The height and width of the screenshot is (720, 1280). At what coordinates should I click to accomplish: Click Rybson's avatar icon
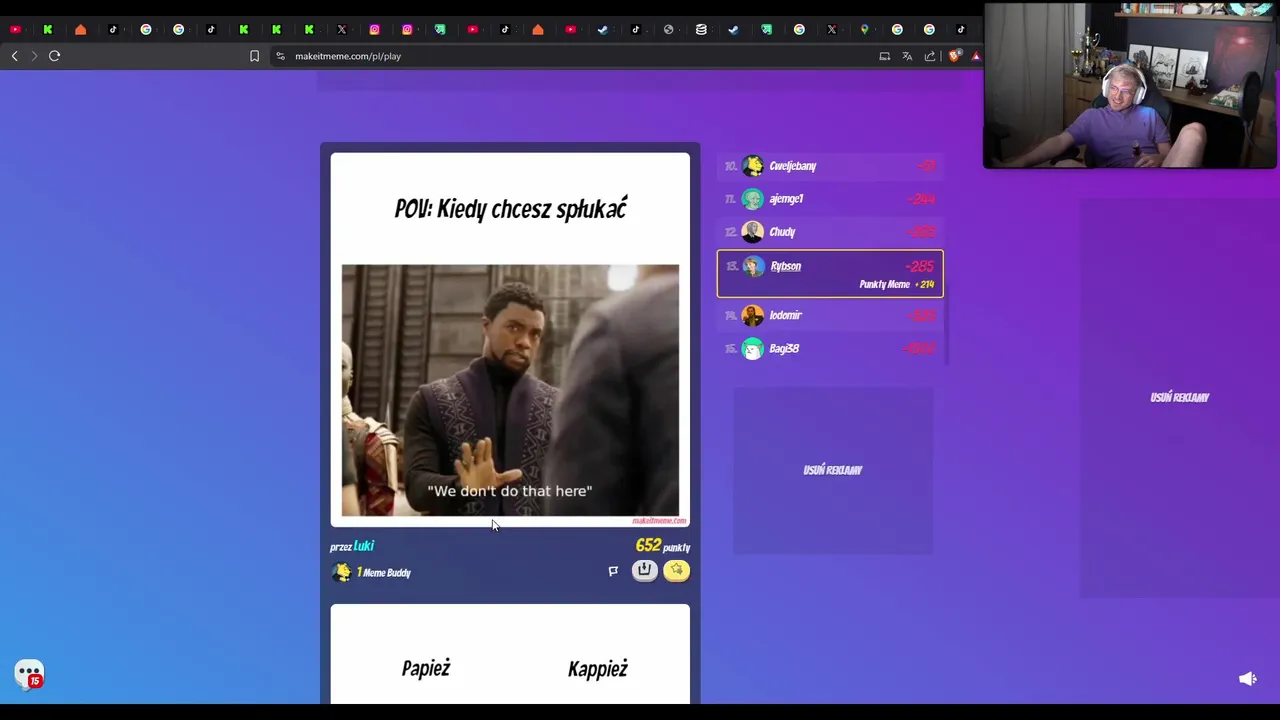(x=753, y=266)
